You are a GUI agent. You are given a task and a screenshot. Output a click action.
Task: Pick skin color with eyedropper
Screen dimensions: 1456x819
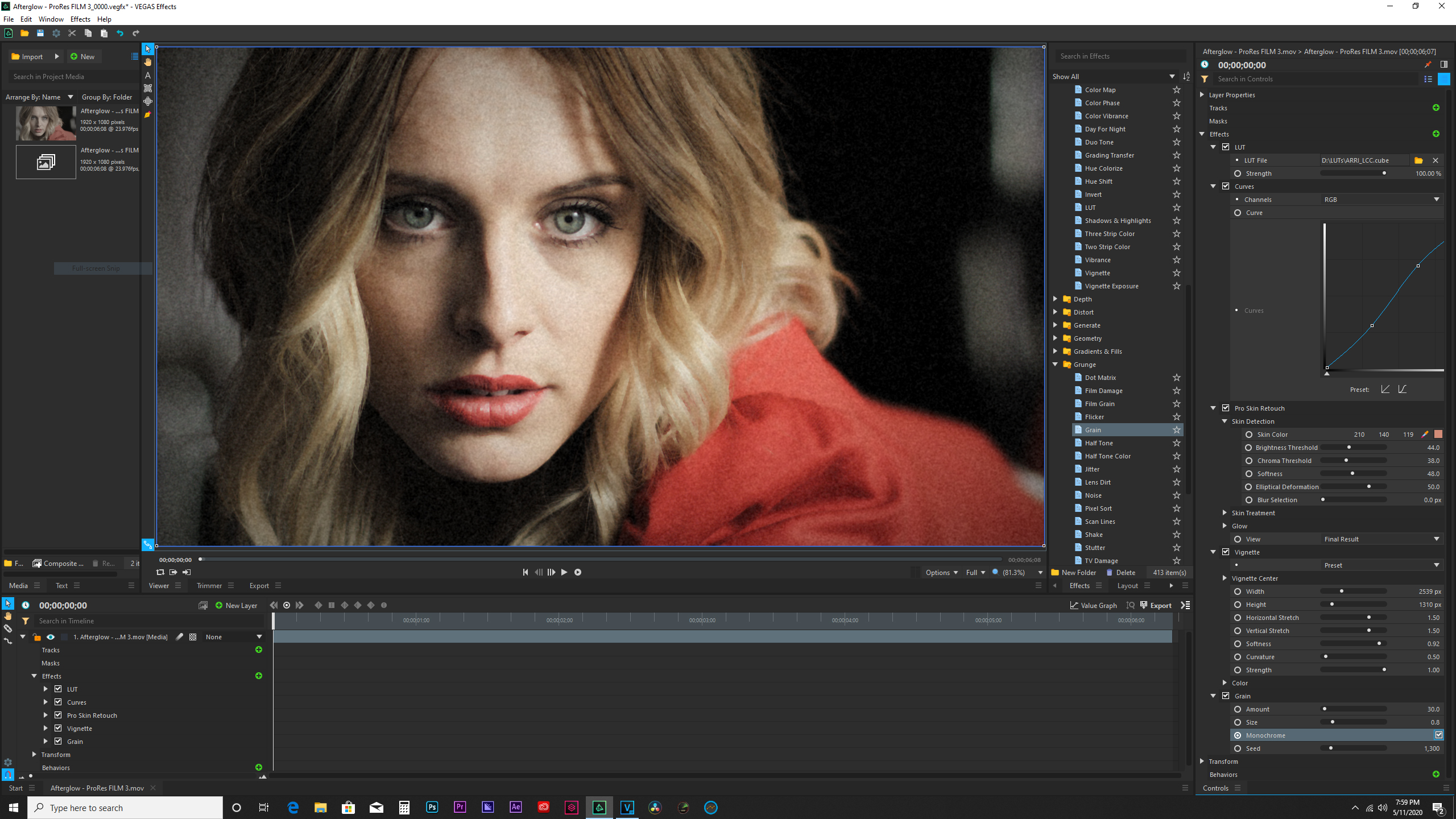[1425, 435]
